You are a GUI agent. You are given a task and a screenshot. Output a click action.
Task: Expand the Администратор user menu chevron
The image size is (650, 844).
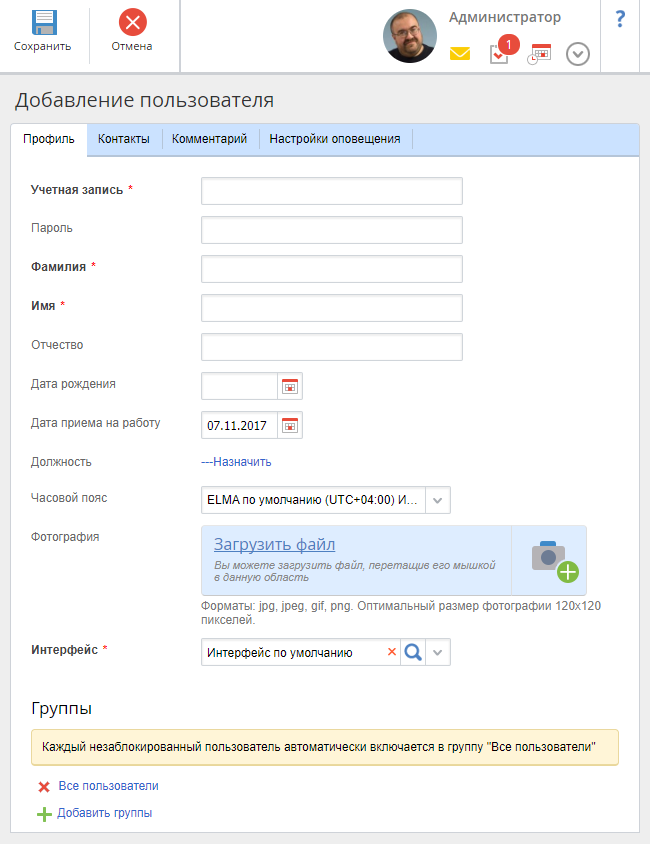click(578, 54)
